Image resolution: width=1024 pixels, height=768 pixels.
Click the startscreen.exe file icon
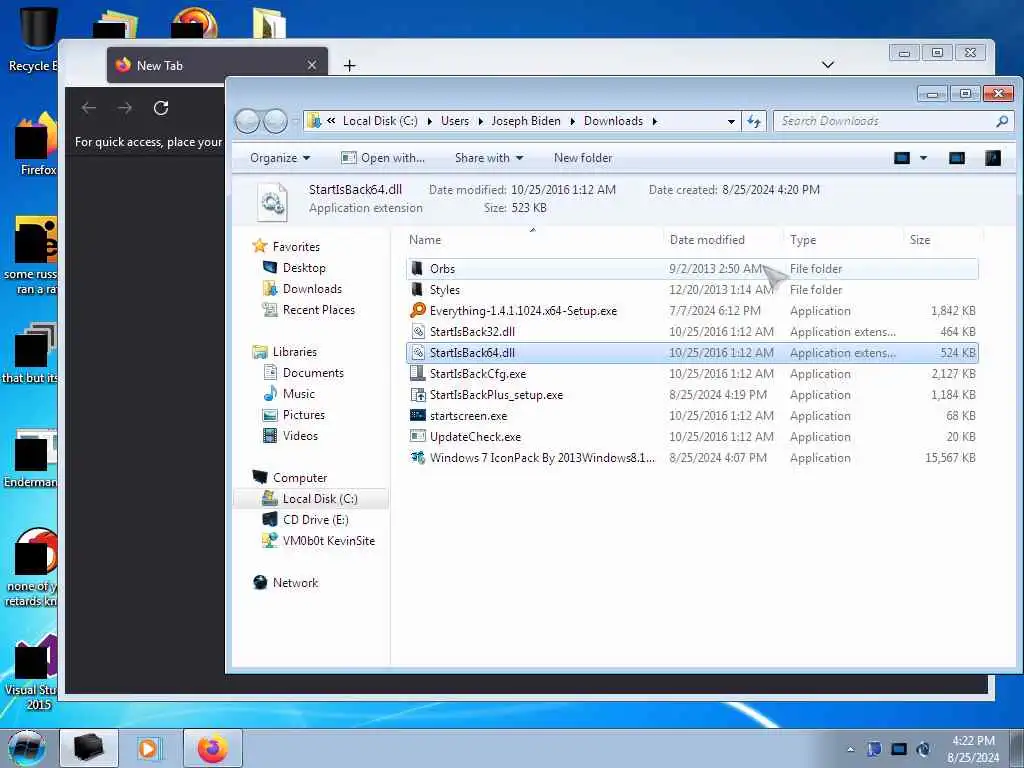pos(417,415)
